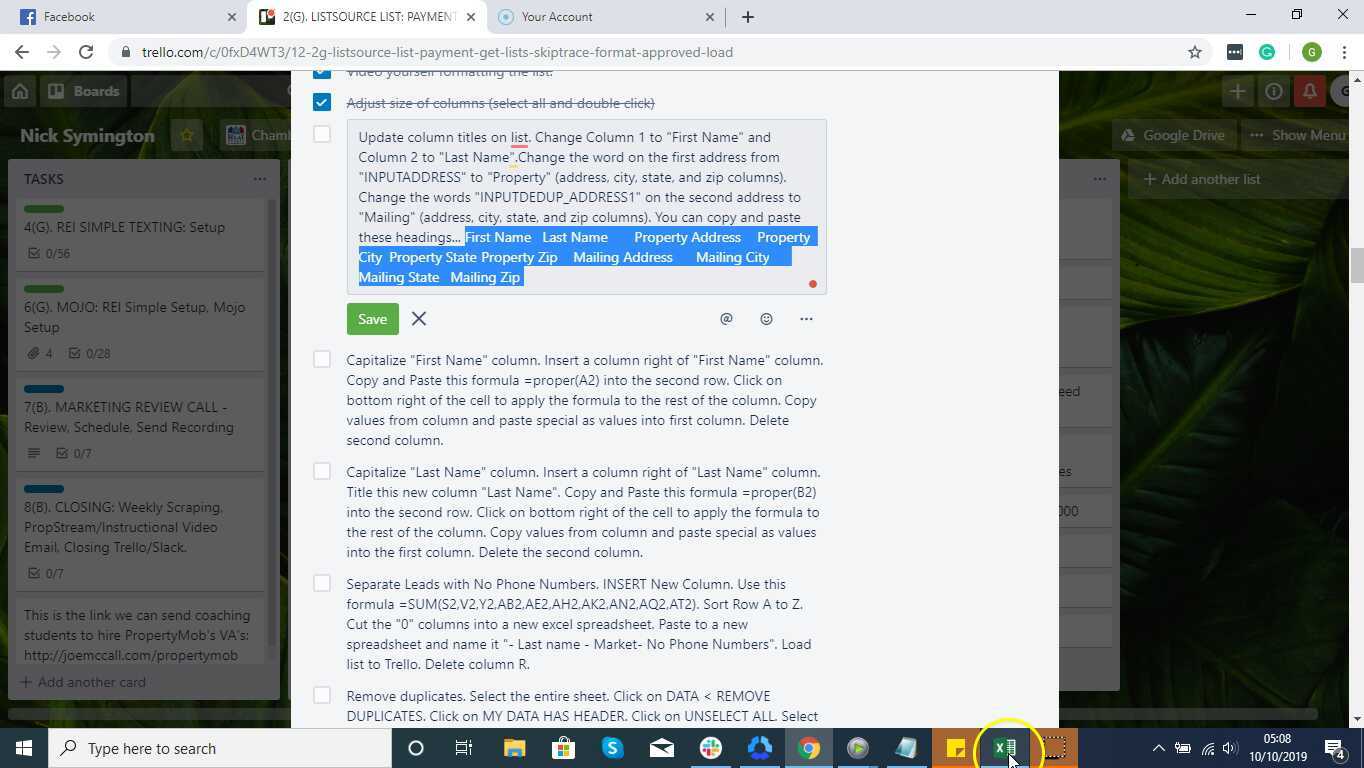This screenshot has width=1364, height=768.
Task: Open the TASKS list options menu
Action: [x=259, y=179]
